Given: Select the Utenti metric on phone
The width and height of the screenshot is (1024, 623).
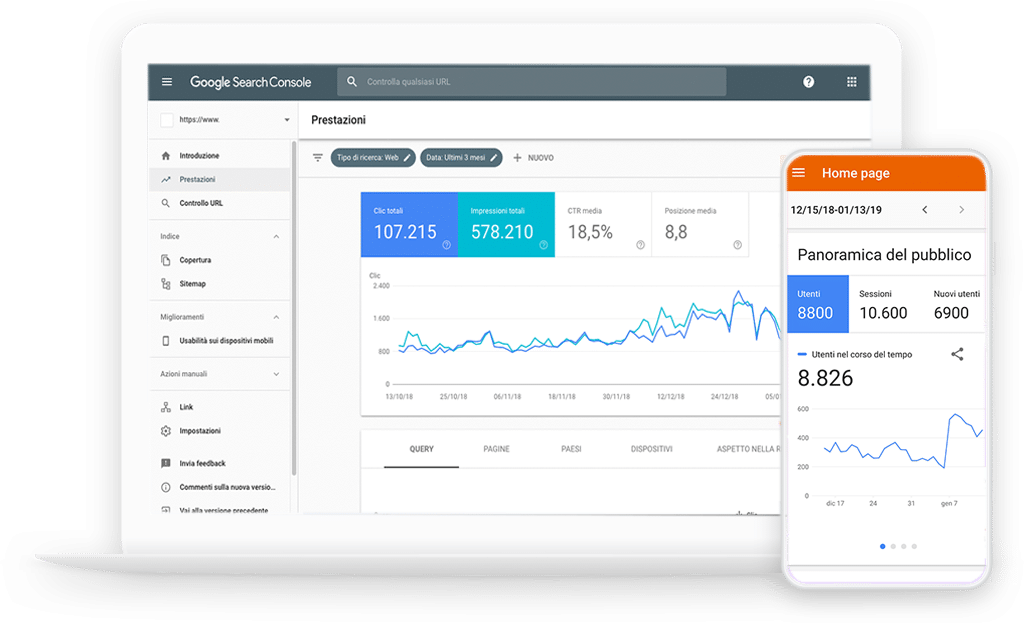Looking at the screenshot, I should click(x=818, y=304).
